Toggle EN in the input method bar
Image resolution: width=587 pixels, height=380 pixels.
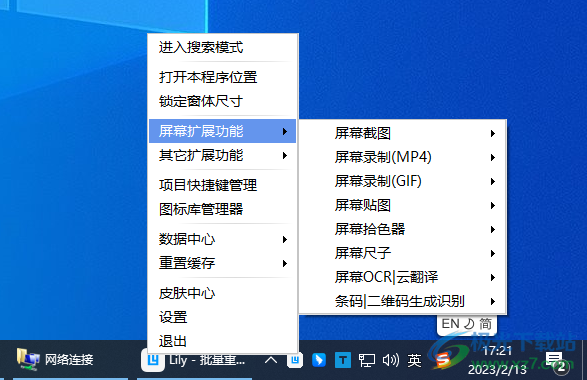450,323
